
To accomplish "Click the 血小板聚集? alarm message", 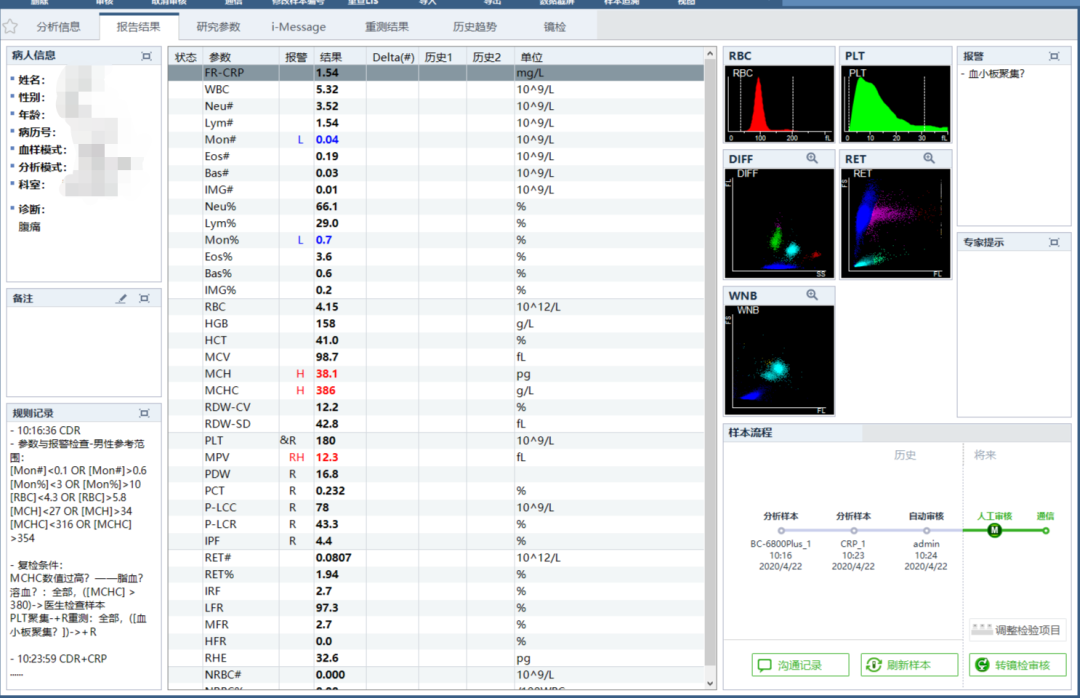I will [997, 74].
